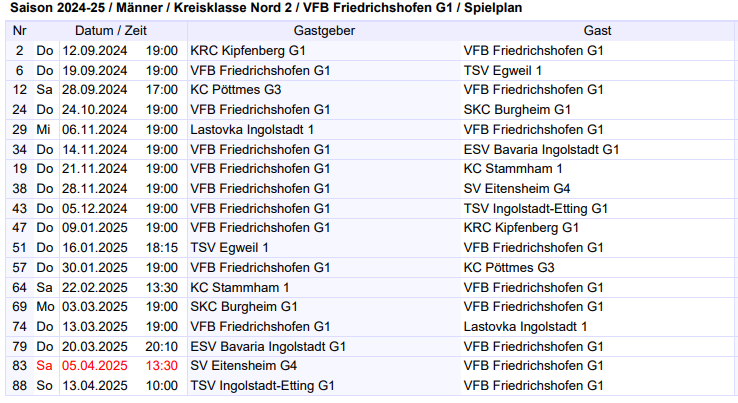This screenshot has height=403, width=738.
Task: Open host Lastovka Ingolstadt 1 on 06.11.2024
Action: pyautogui.click(x=252, y=129)
